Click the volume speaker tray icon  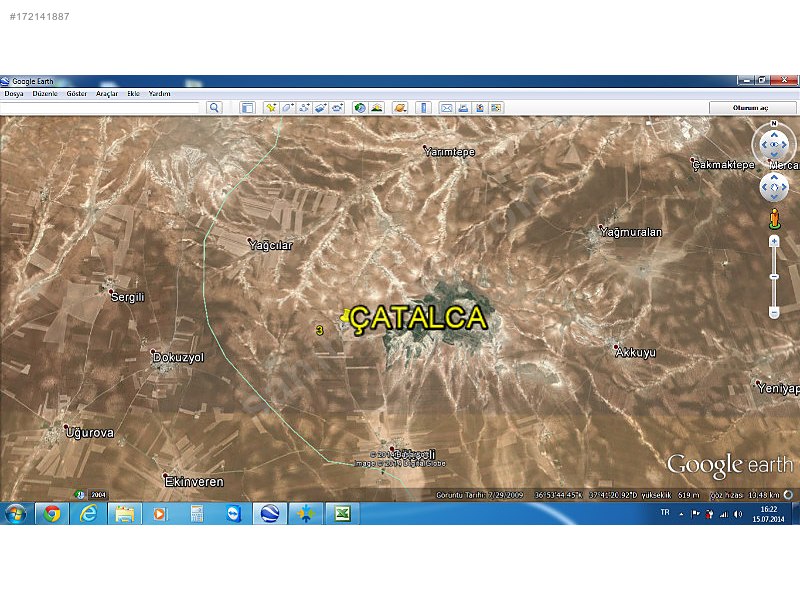coord(738,514)
